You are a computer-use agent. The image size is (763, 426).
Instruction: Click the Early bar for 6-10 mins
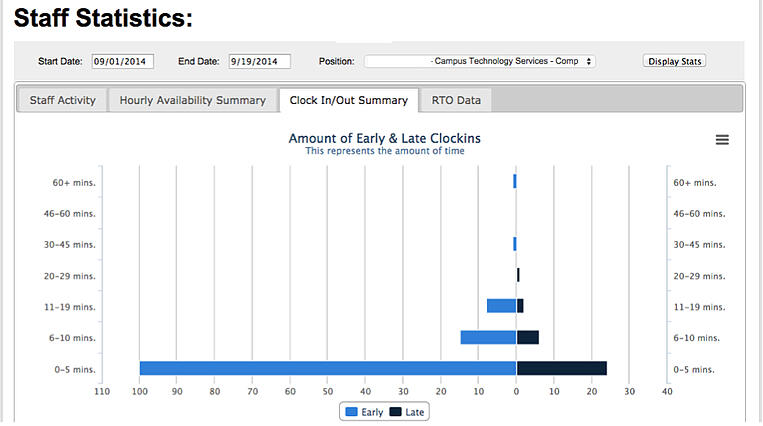coord(488,337)
